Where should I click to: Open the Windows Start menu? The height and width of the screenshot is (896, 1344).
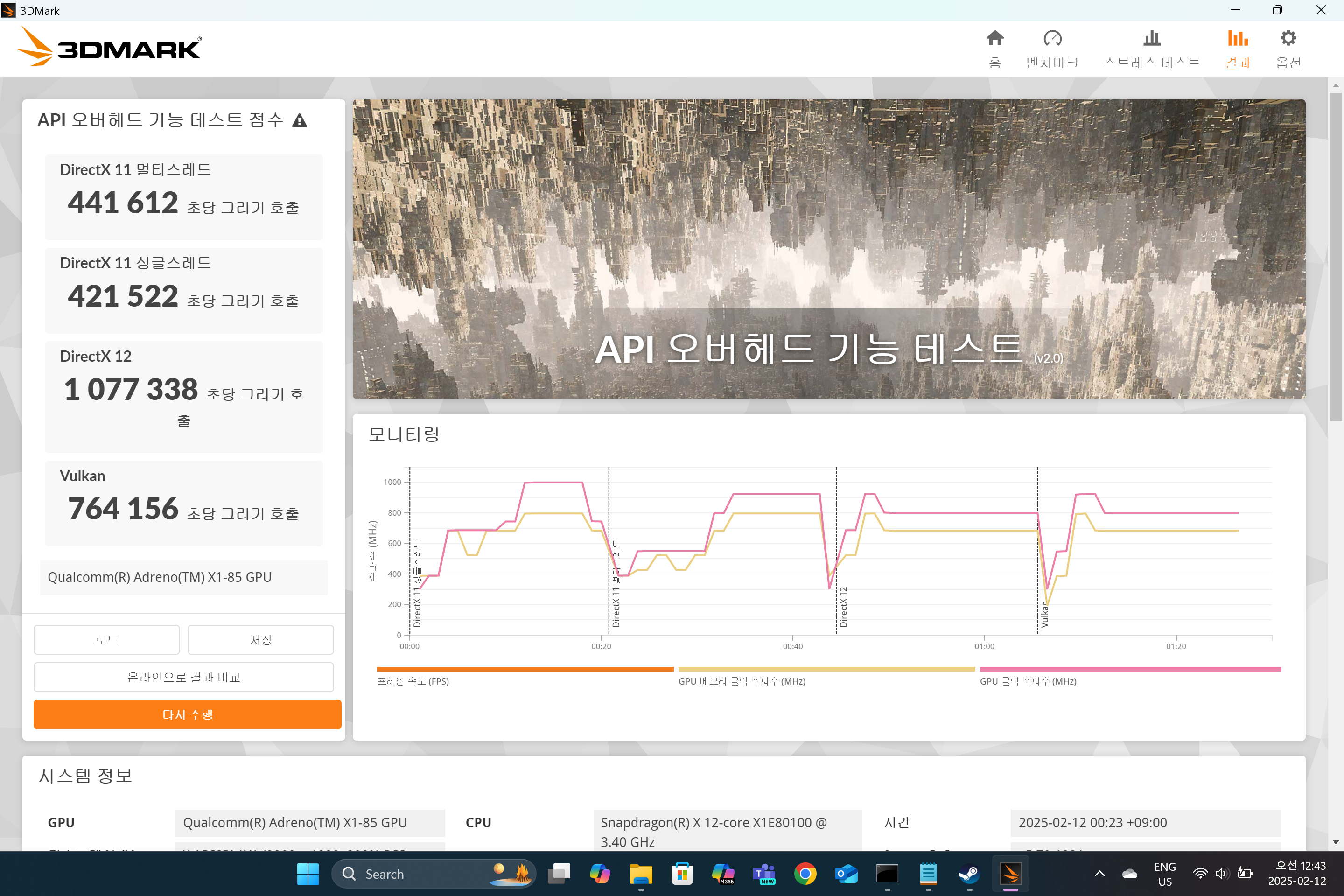tap(308, 874)
